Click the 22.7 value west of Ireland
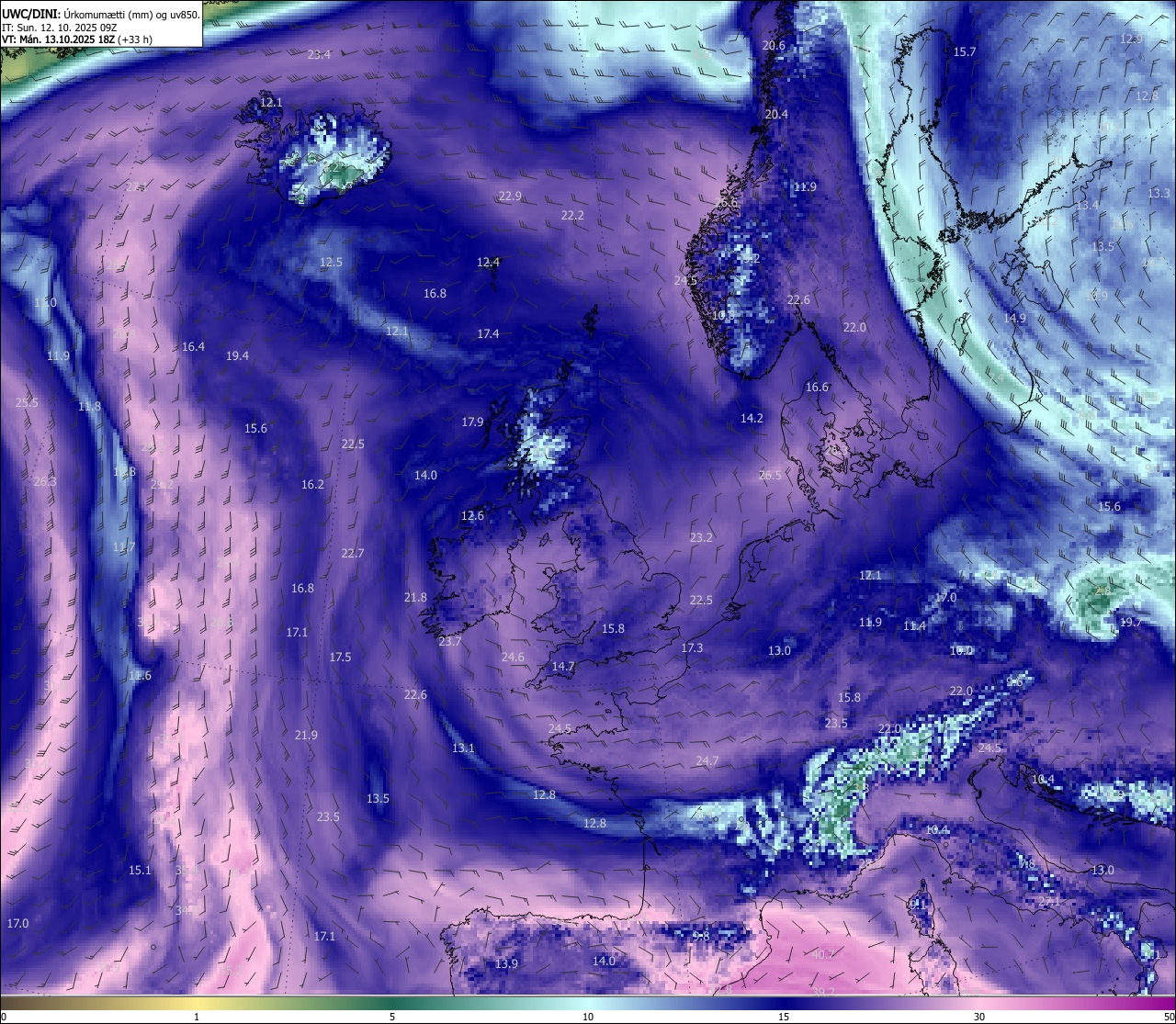The width and height of the screenshot is (1176, 1024). (x=352, y=554)
